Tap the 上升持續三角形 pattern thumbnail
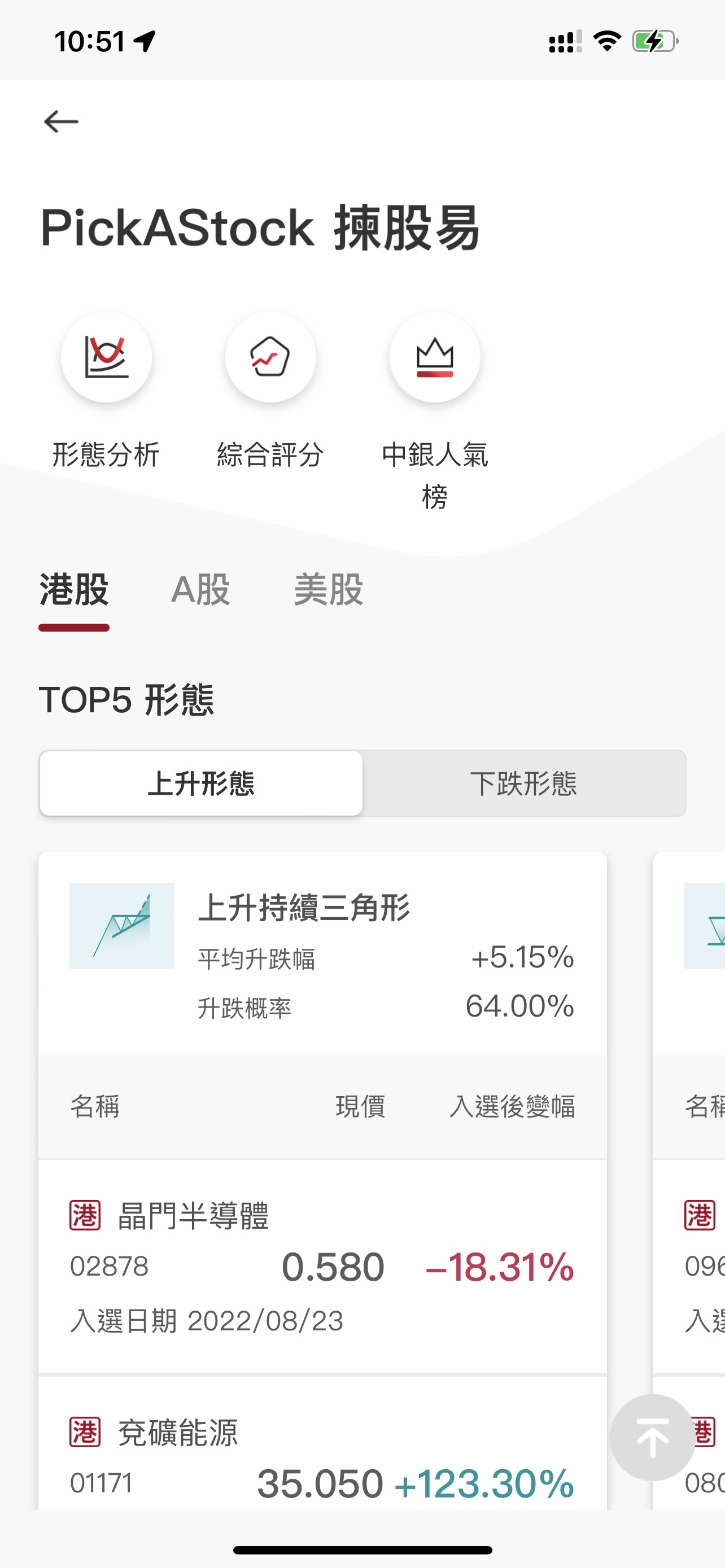Screen dimensions: 725x1568 pyautogui.click(x=121, y=925)
